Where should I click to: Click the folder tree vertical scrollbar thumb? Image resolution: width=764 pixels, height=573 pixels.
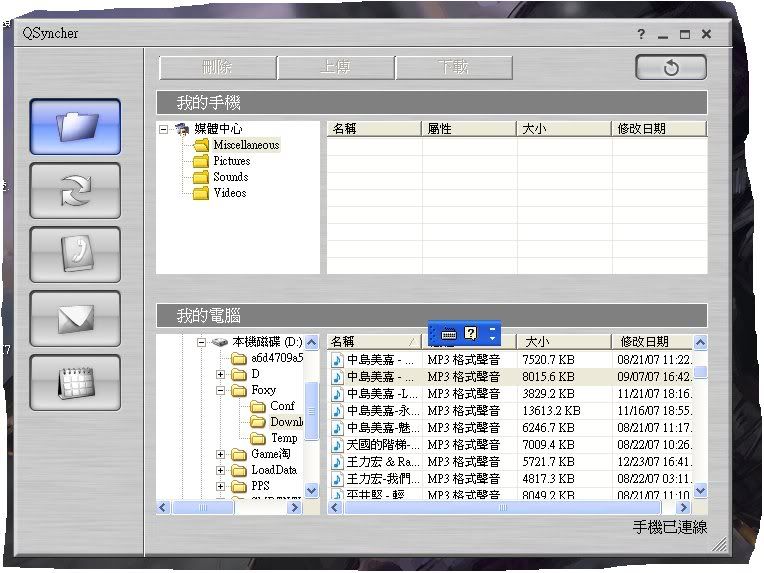pos(312,411)
